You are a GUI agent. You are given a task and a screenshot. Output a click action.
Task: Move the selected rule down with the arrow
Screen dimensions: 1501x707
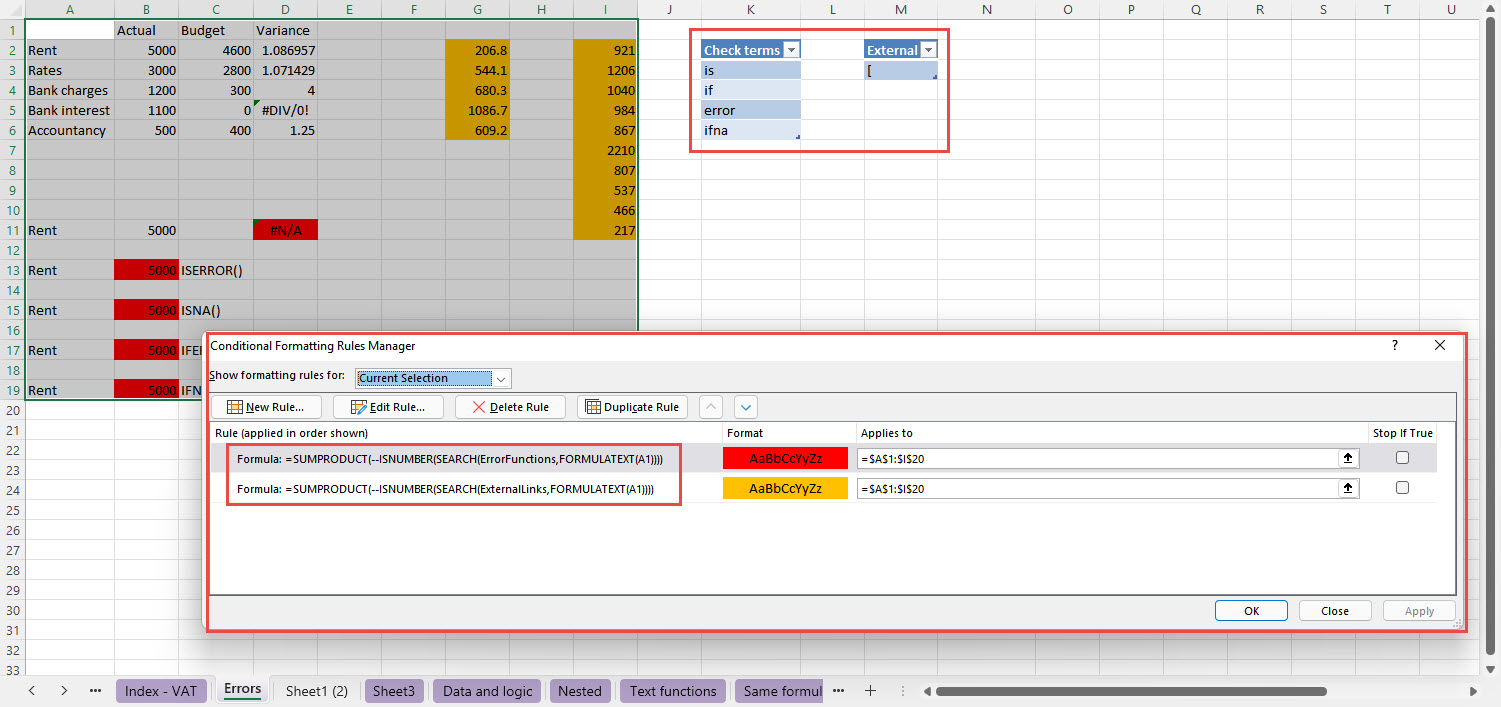(745, 406)
